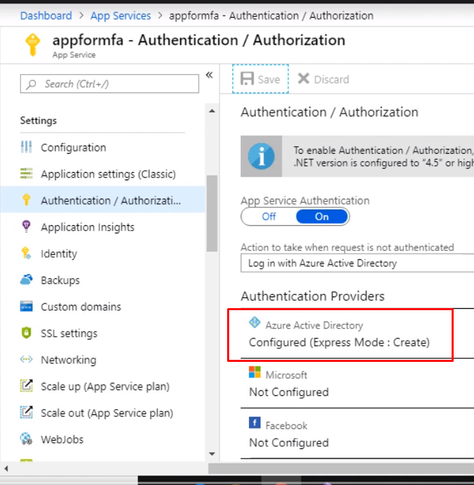
Task: Click the Microsoft four-color logo icon
Action: (x=255, y=372)
